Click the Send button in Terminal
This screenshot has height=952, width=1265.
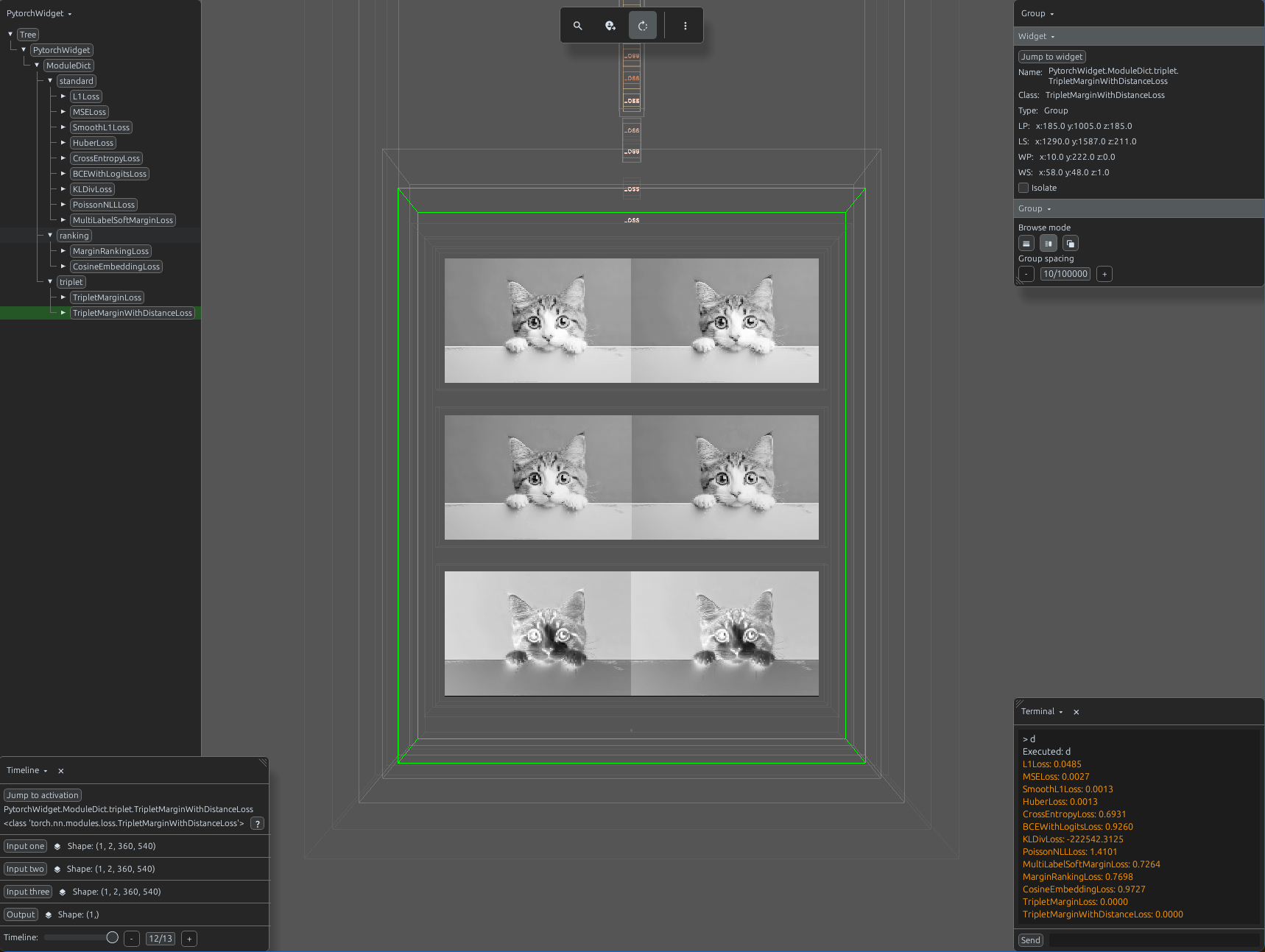(1030, 940)
